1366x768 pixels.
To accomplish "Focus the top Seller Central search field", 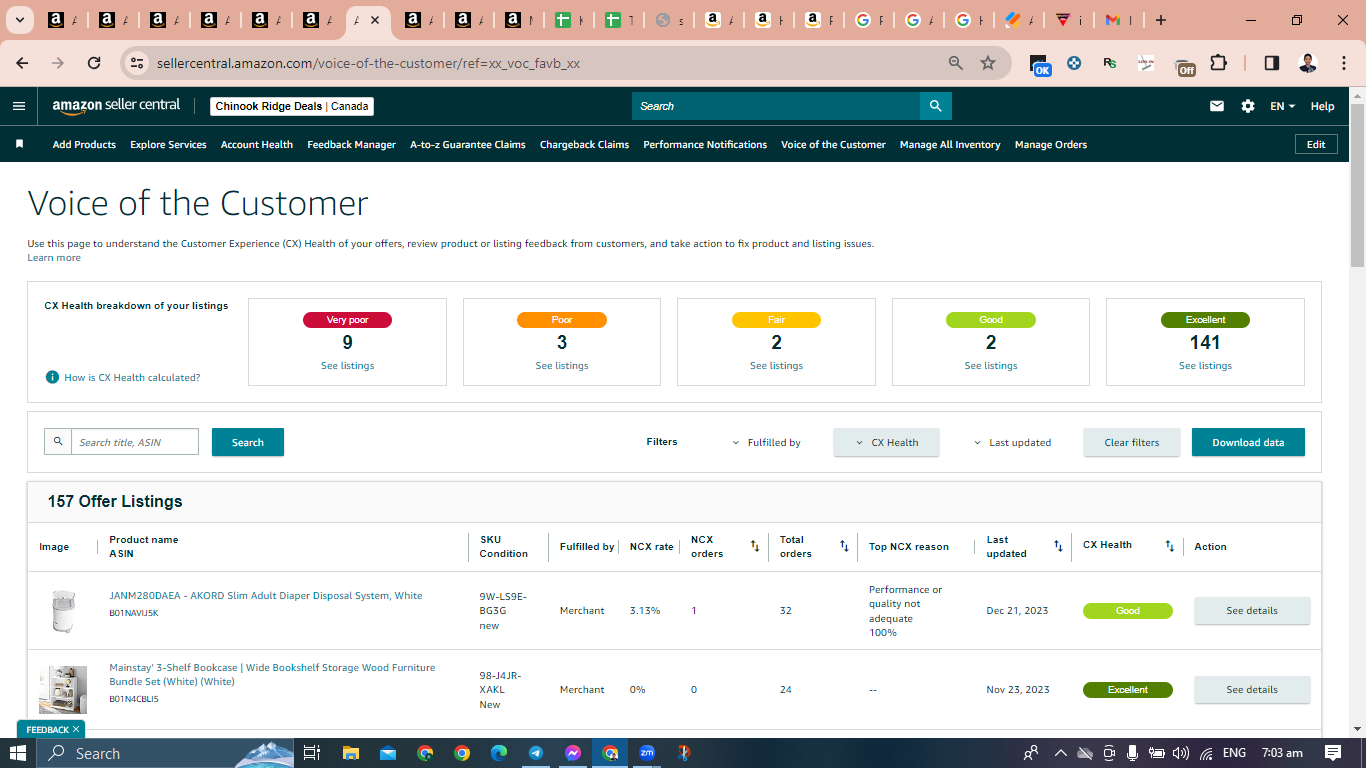I will pos(776,106).
